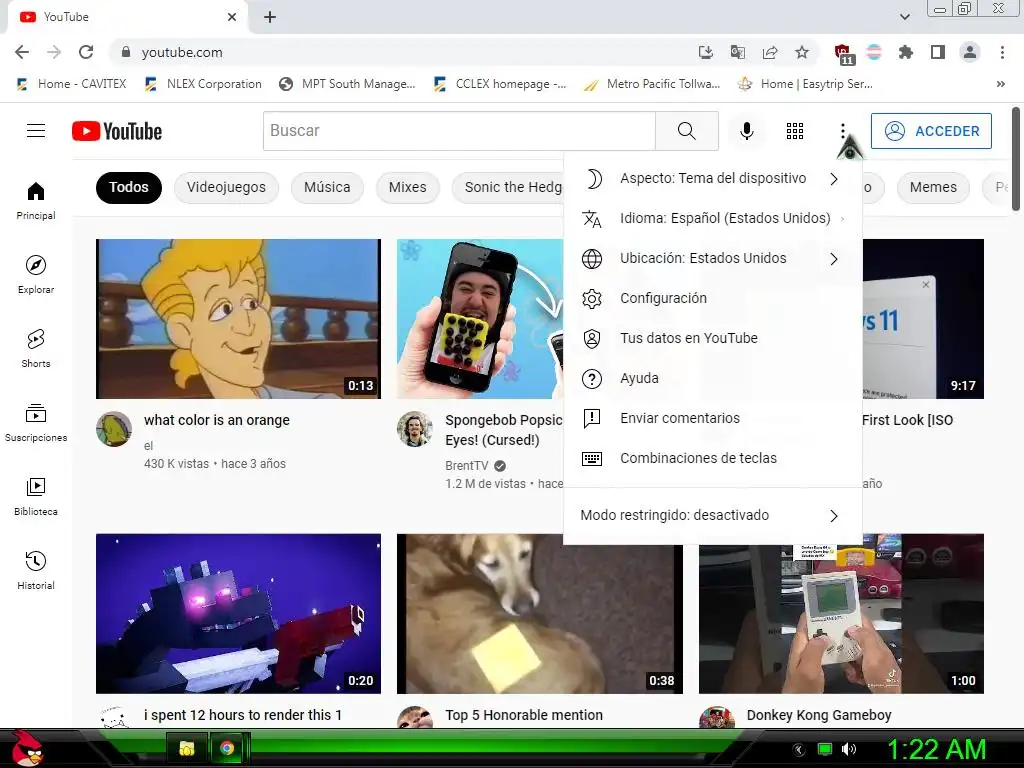Open Donkey Kong Gameboy video thumbnail
Viewport: 1024px width, 768px height.
[x=841, y=613]
